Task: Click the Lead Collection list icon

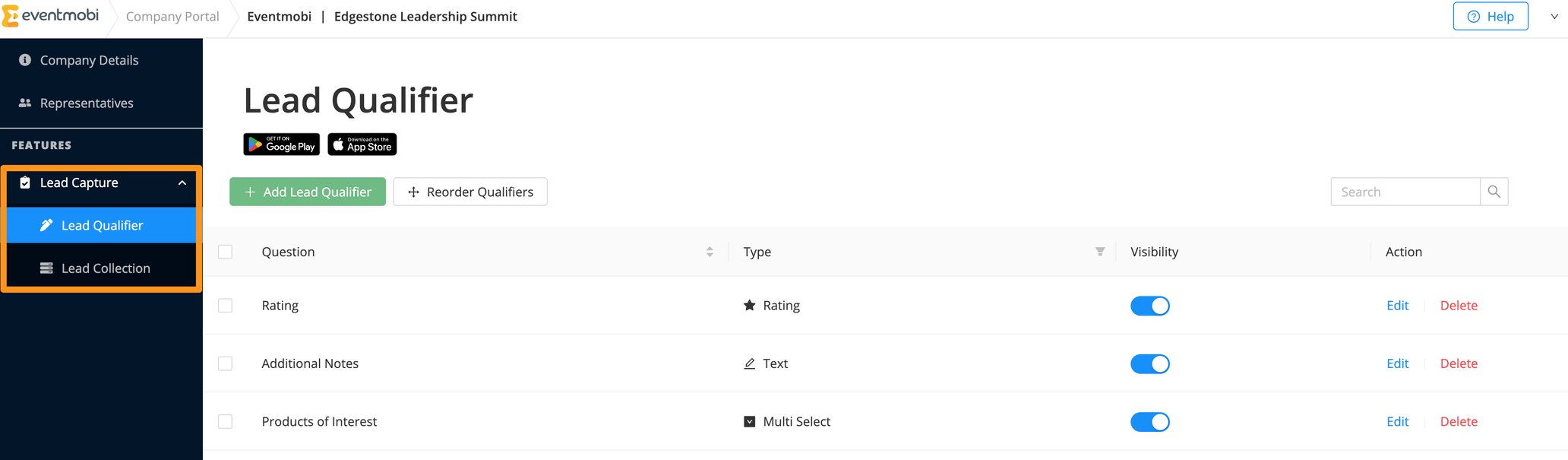Action: 47,268
